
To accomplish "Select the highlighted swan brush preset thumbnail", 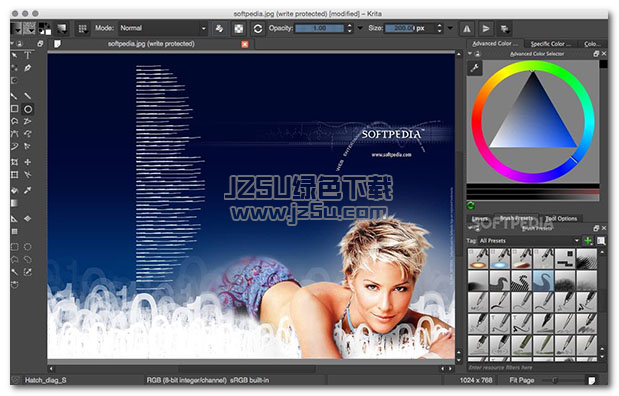I will [x=543, y=280].
